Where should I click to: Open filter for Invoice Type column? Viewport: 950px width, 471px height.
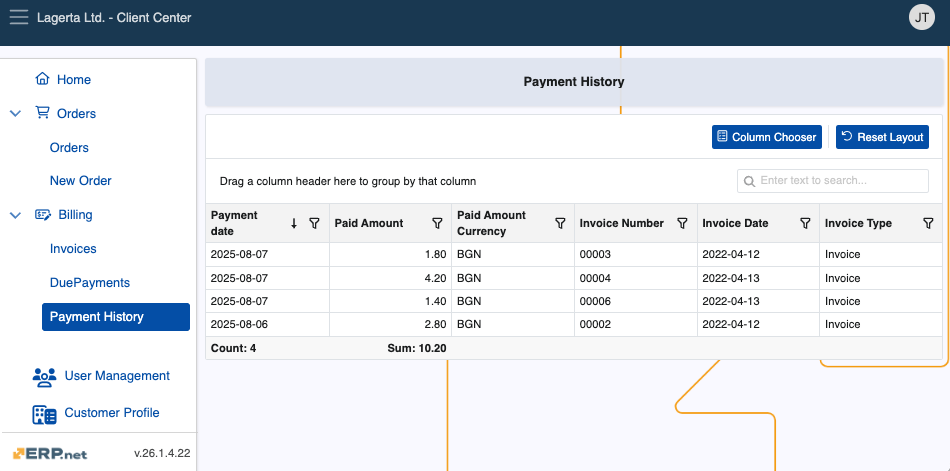pos(928,223)
